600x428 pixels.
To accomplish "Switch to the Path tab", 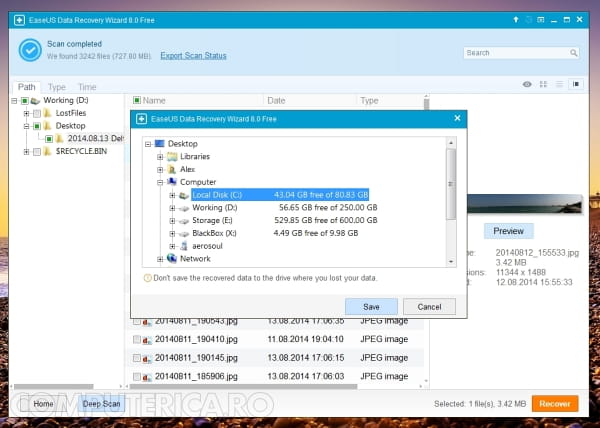I will [26, 87].
